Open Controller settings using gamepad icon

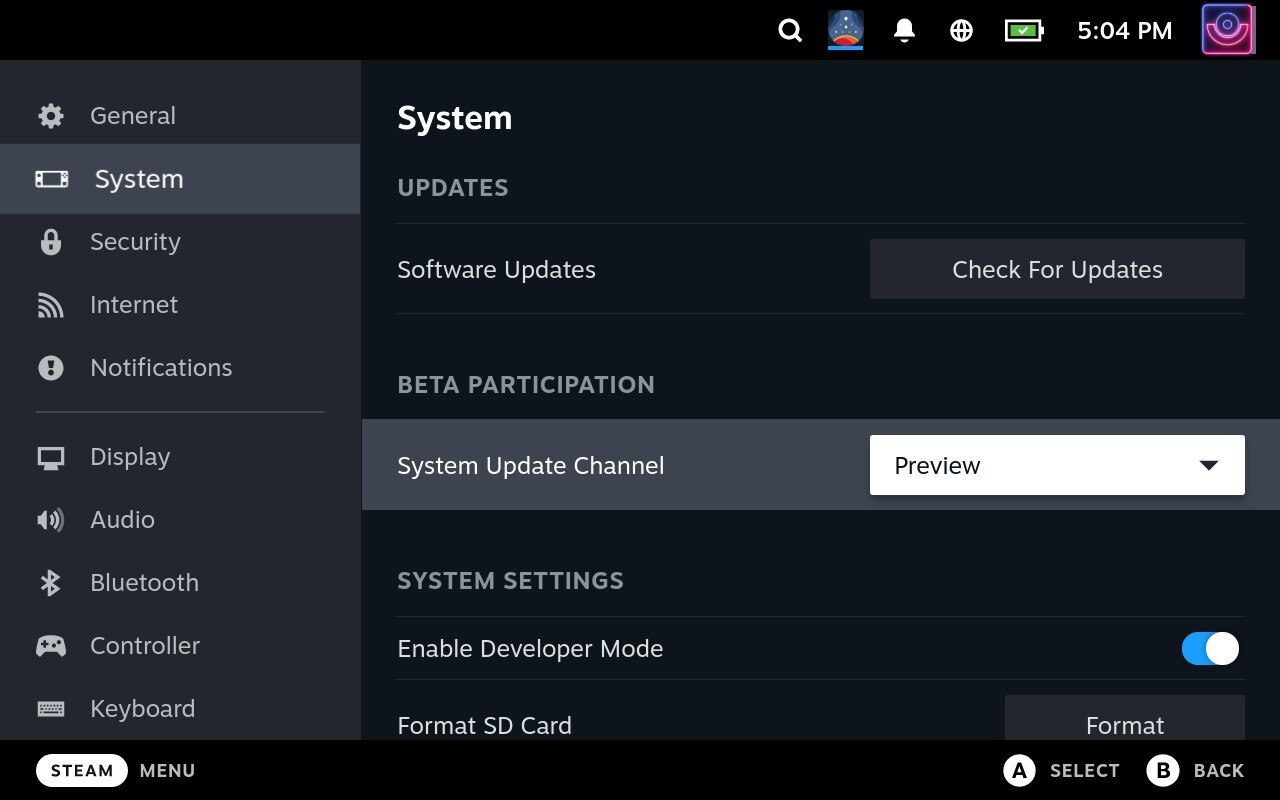51,645
